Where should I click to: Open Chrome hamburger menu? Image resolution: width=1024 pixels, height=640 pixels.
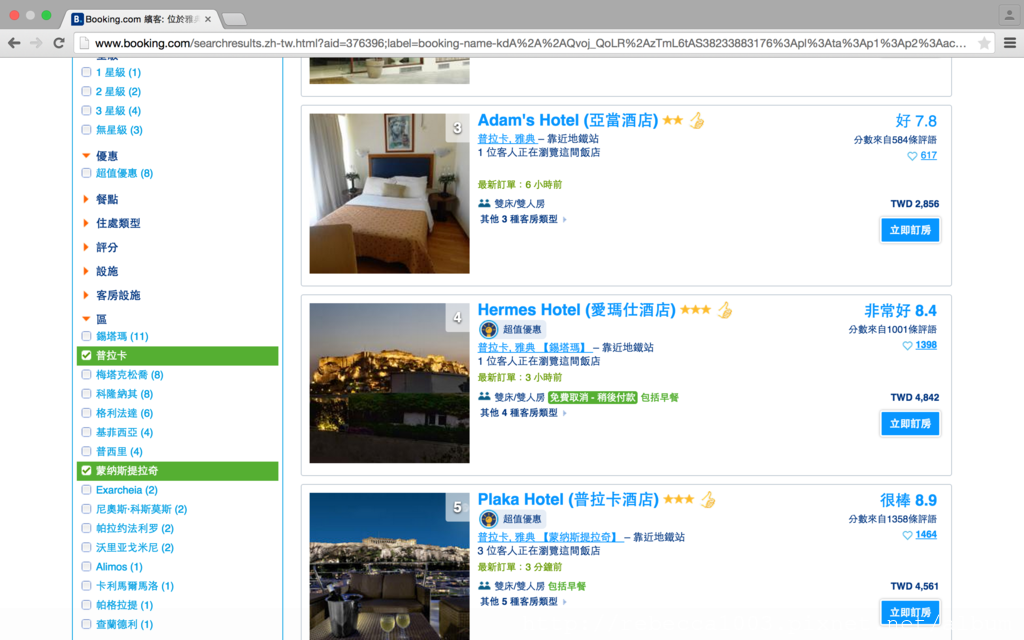(x=1010, y=43)
